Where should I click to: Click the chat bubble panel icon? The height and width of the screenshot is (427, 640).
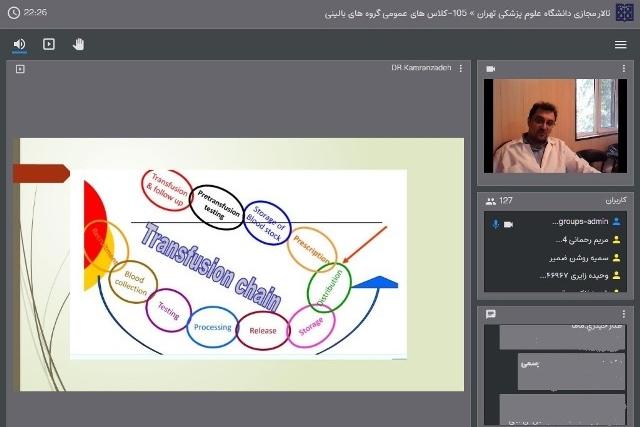pos(491,314)
